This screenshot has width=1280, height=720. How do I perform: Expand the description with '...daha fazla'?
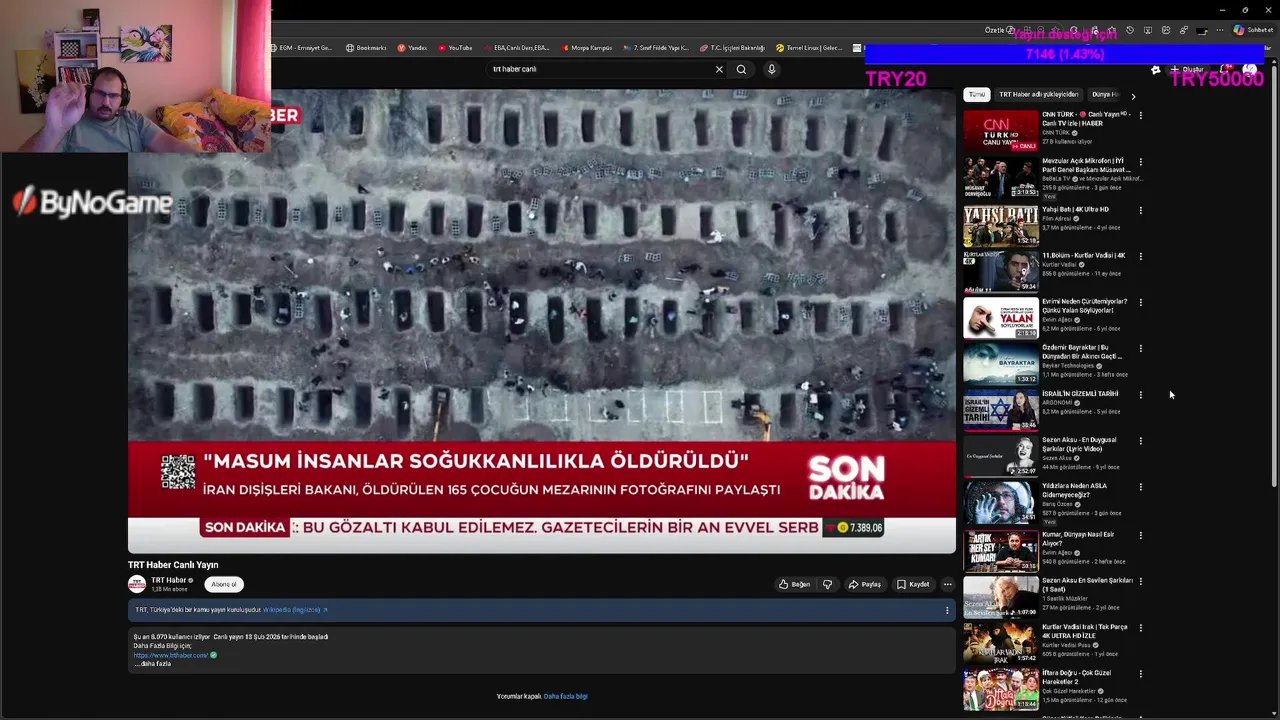tap(152, 664)
